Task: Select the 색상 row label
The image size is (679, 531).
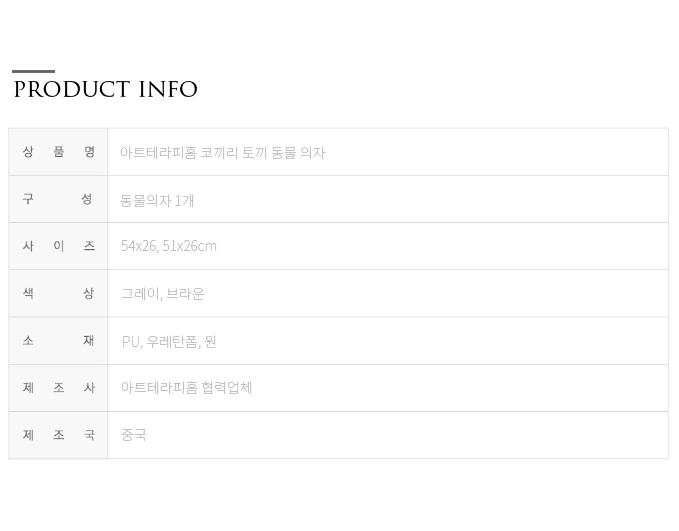Action: (x=58, y=293)
